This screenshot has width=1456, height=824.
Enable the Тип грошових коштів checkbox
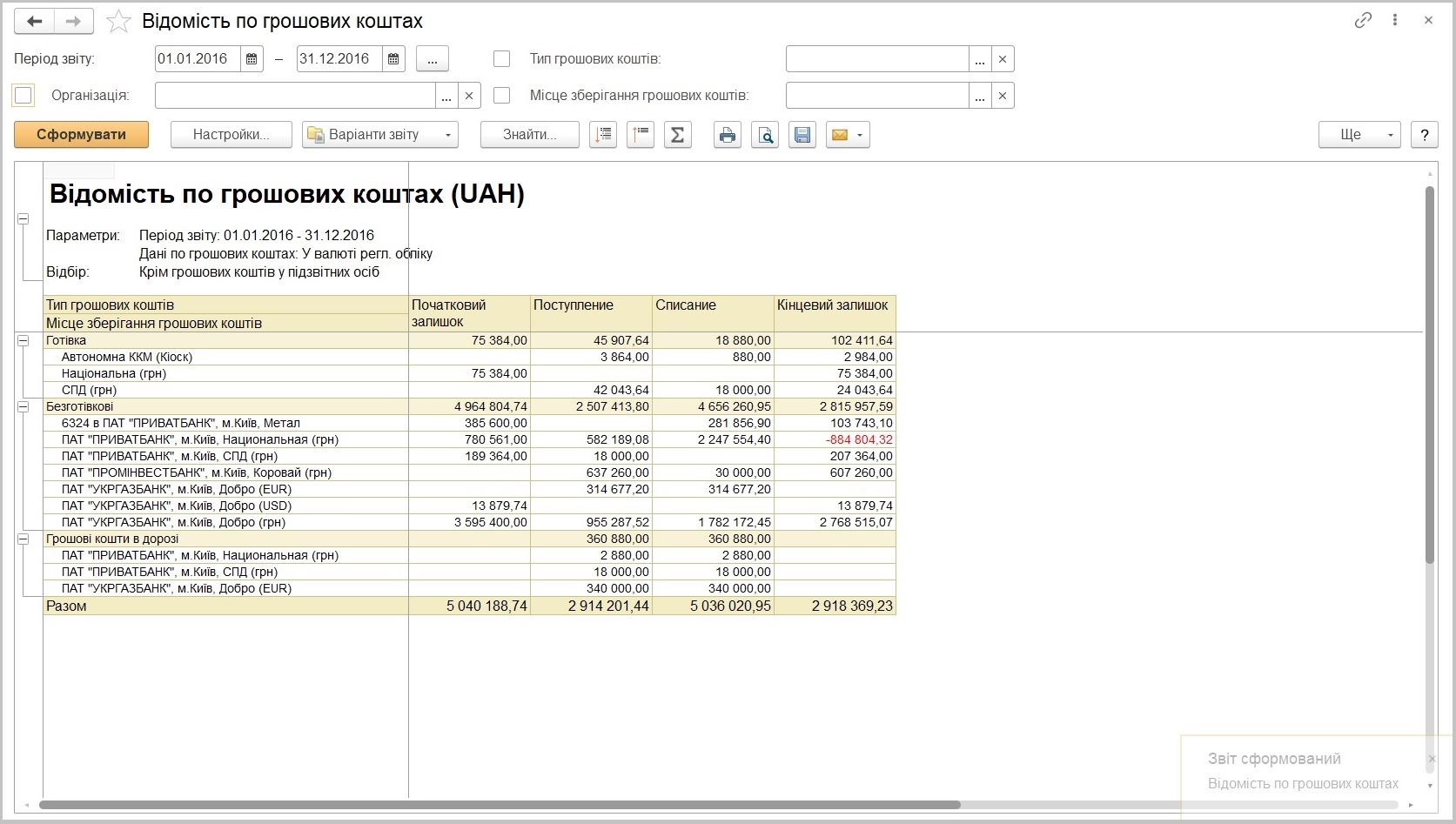click(501, 59)
